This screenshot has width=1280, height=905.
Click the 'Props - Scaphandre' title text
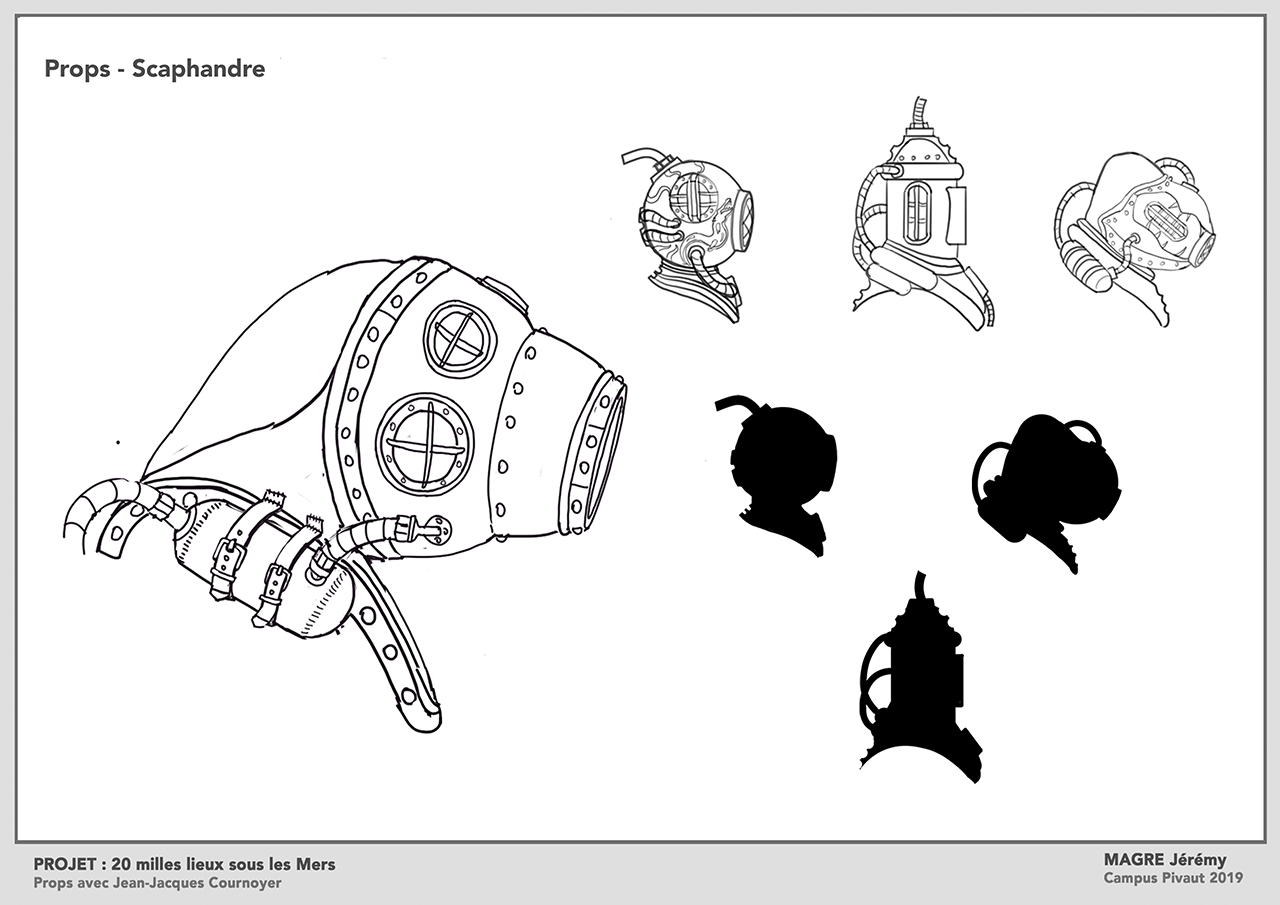point(155,70)
